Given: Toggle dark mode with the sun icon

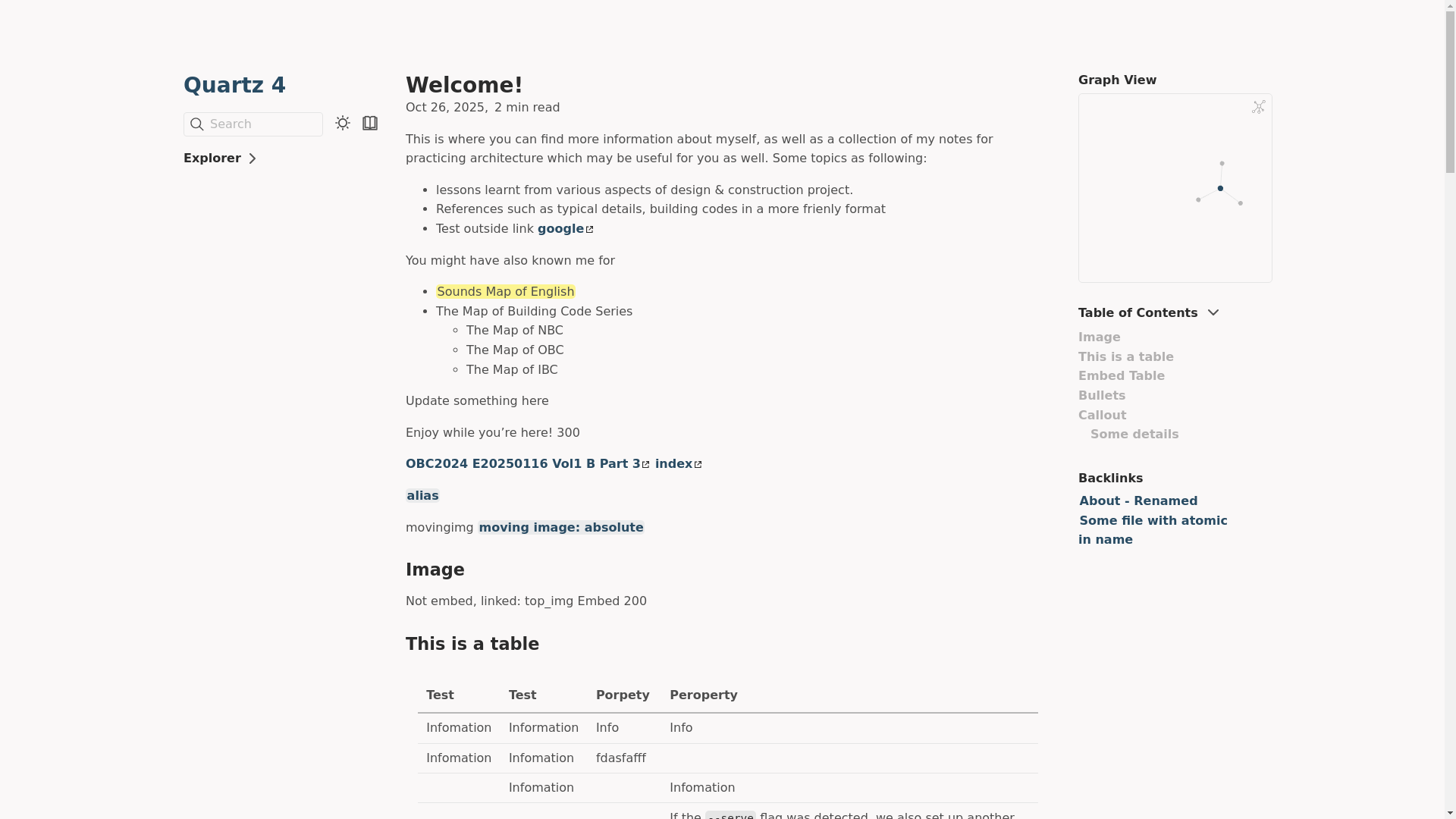Looking at the screenshot, I should coord(343,123).
